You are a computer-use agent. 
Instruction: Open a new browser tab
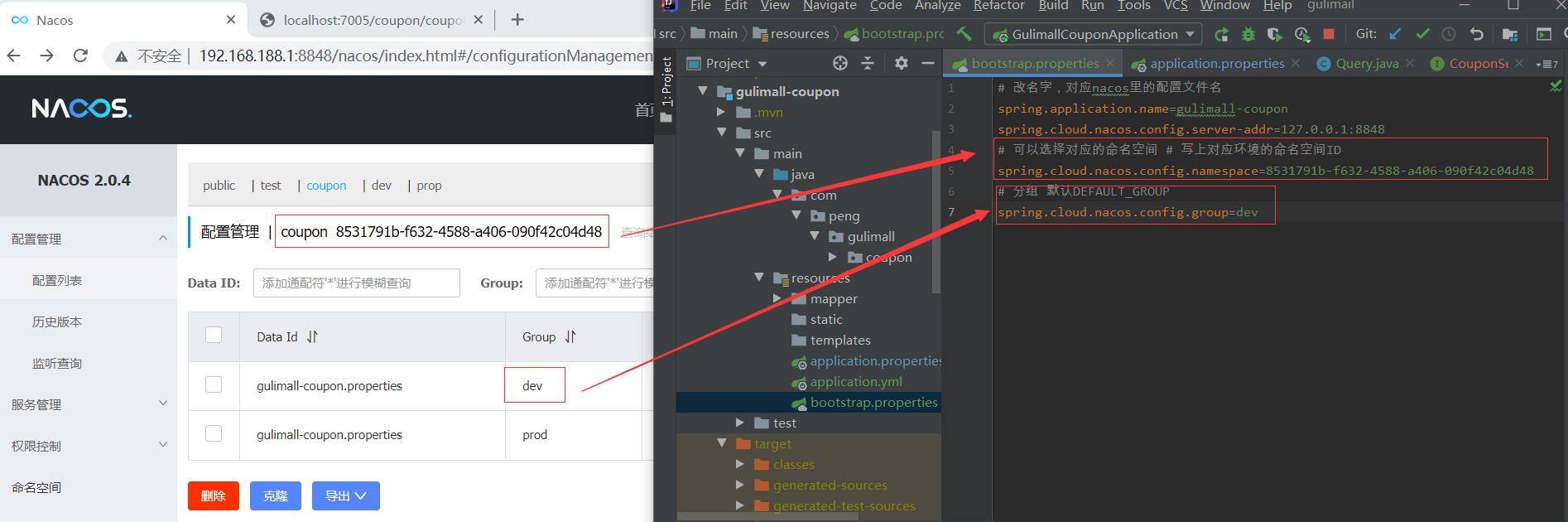pos(517,19)
